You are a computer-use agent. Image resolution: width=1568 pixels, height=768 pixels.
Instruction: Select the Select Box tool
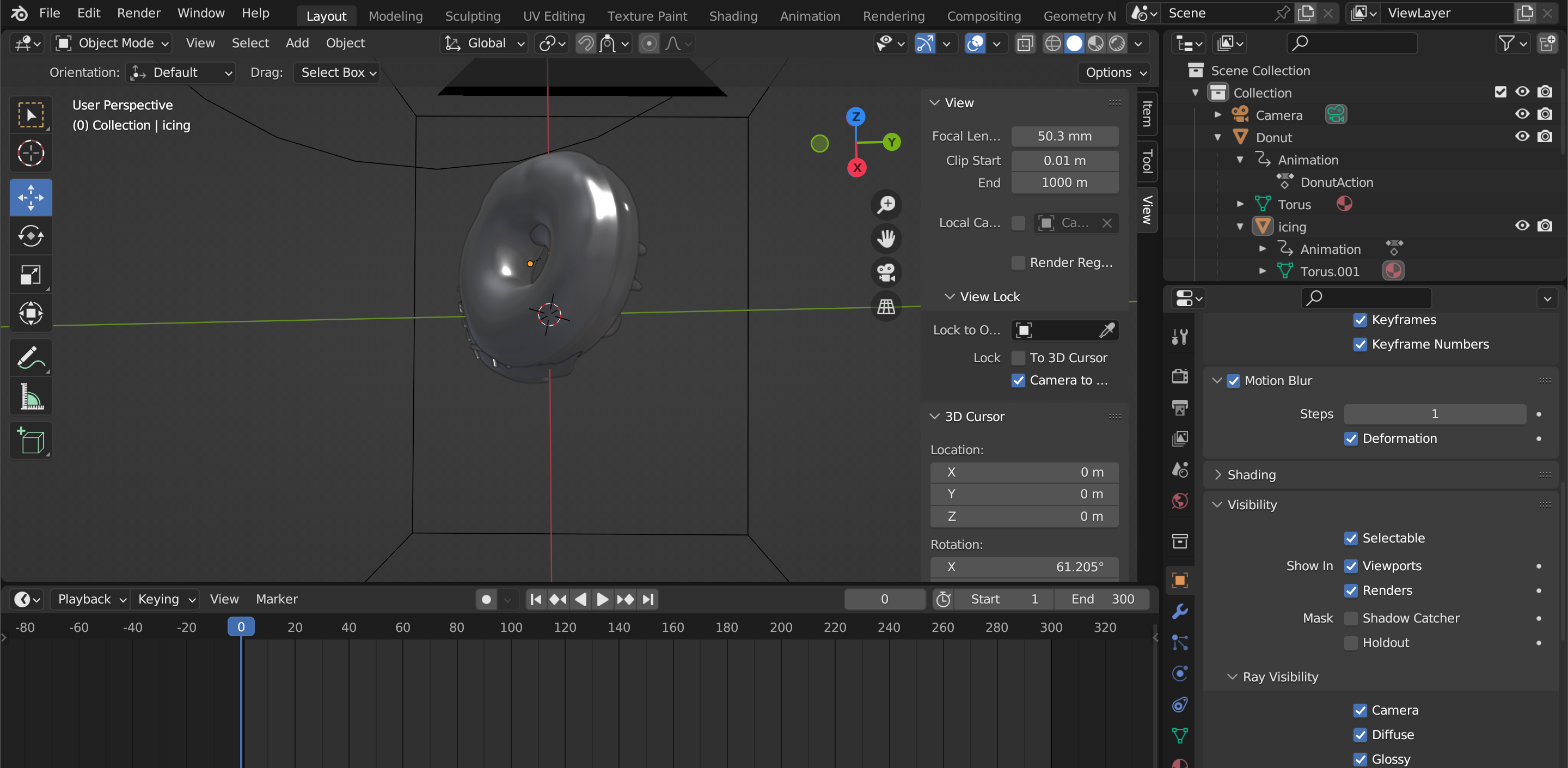click(30, 115)
